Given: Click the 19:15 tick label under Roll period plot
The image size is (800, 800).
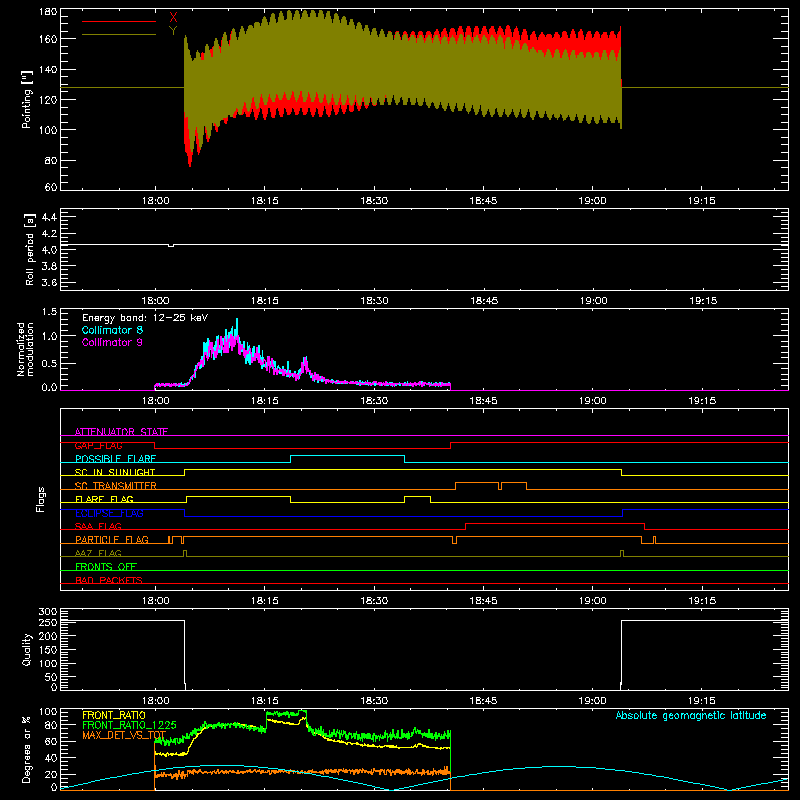Looking at the screenshot, I should point(703,301).
